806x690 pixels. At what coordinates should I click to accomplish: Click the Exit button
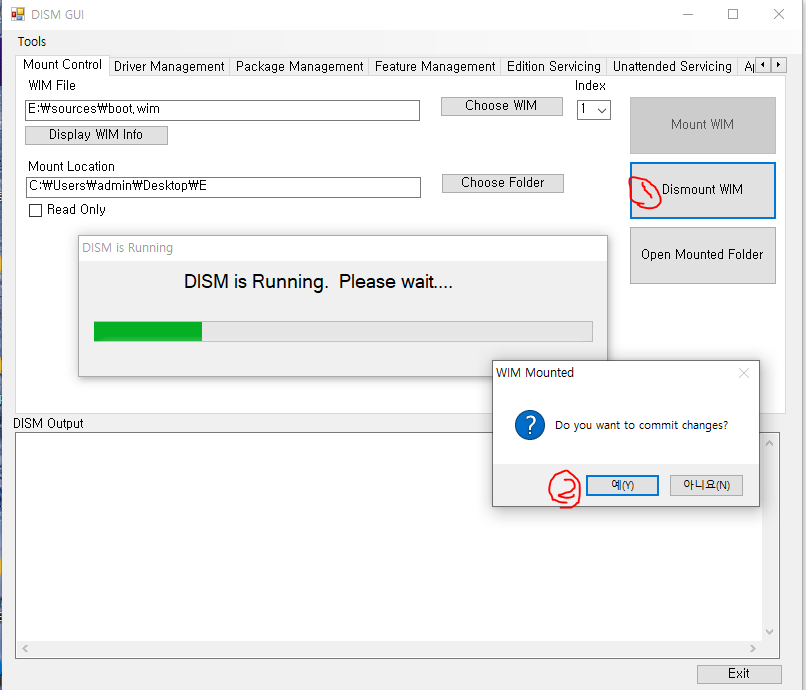[x=739, y=674]
